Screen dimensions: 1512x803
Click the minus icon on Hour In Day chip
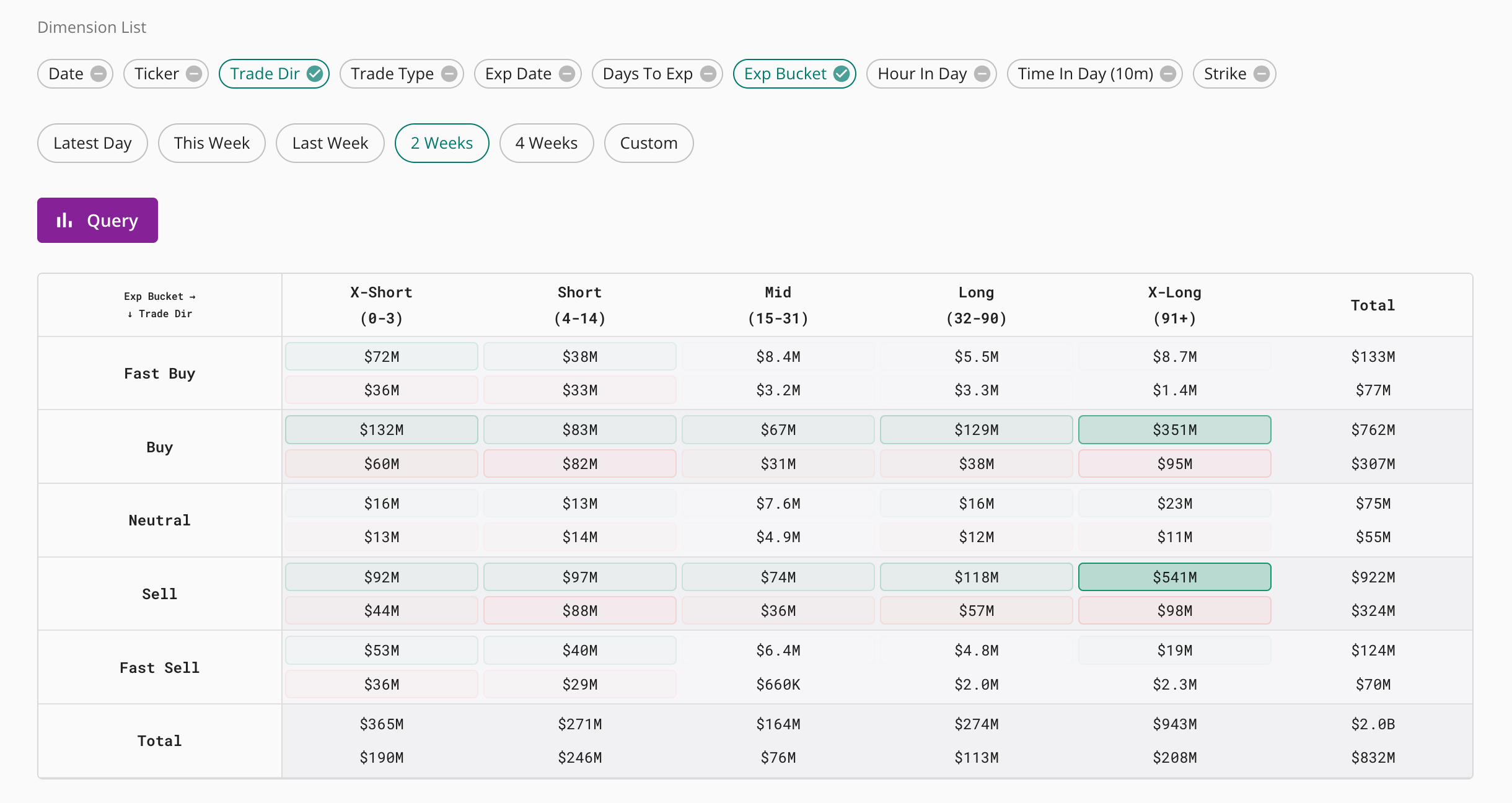click(x=982, y=74)
